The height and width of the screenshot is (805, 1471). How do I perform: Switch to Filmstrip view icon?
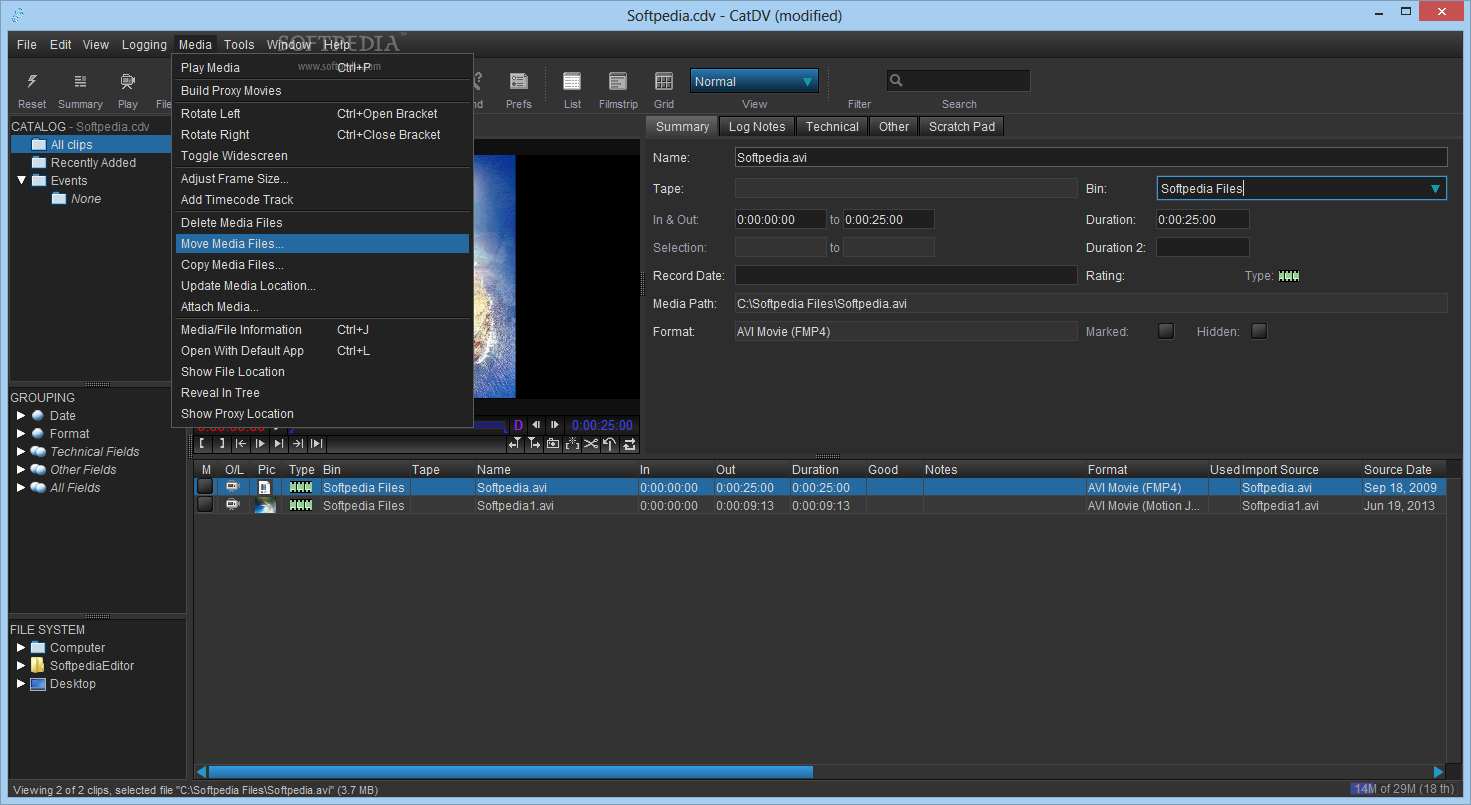coord(618,82)
